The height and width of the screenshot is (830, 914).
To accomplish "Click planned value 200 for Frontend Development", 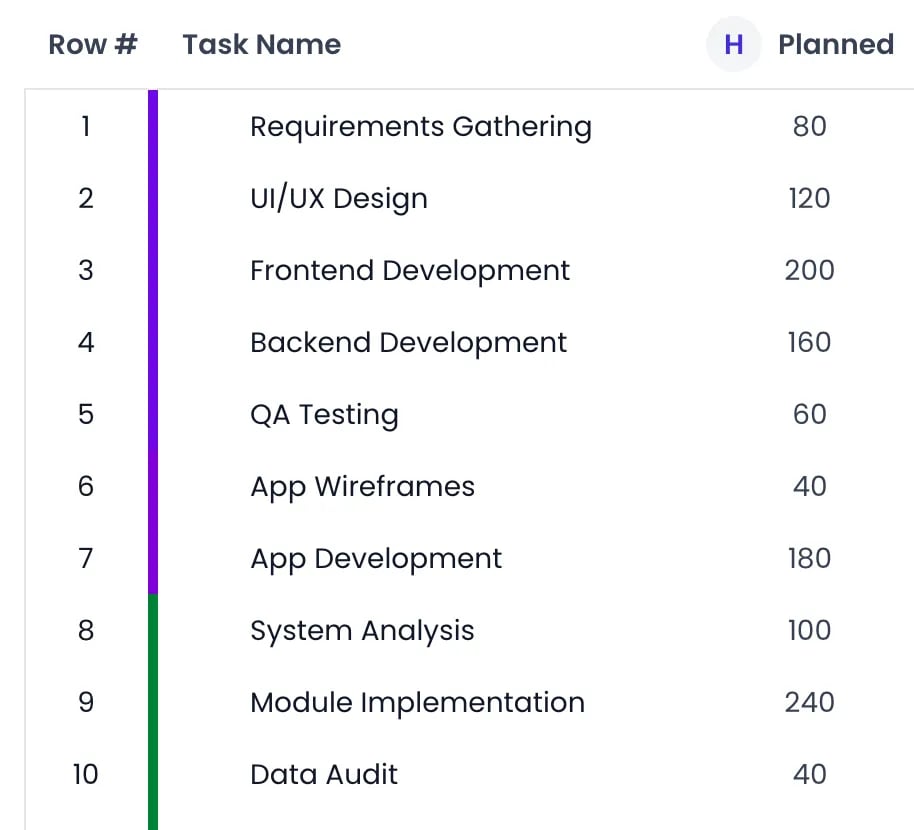I will click(x=810, y=270).
